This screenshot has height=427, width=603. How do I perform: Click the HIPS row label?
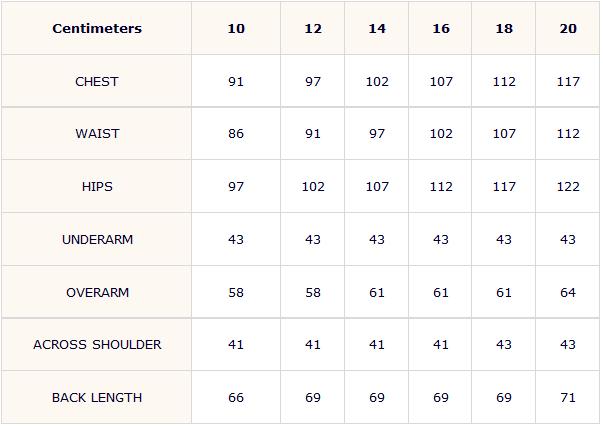click(97, 187)
